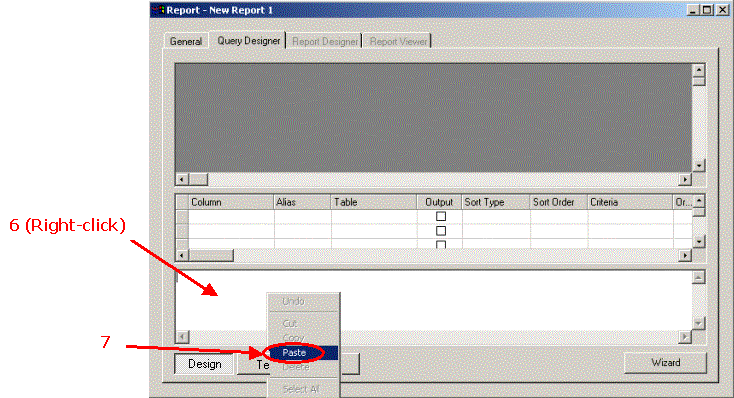Click the Sort Order column header
Image resolution: width=734 pixels, height=398 pixels.
coord(558,202)
